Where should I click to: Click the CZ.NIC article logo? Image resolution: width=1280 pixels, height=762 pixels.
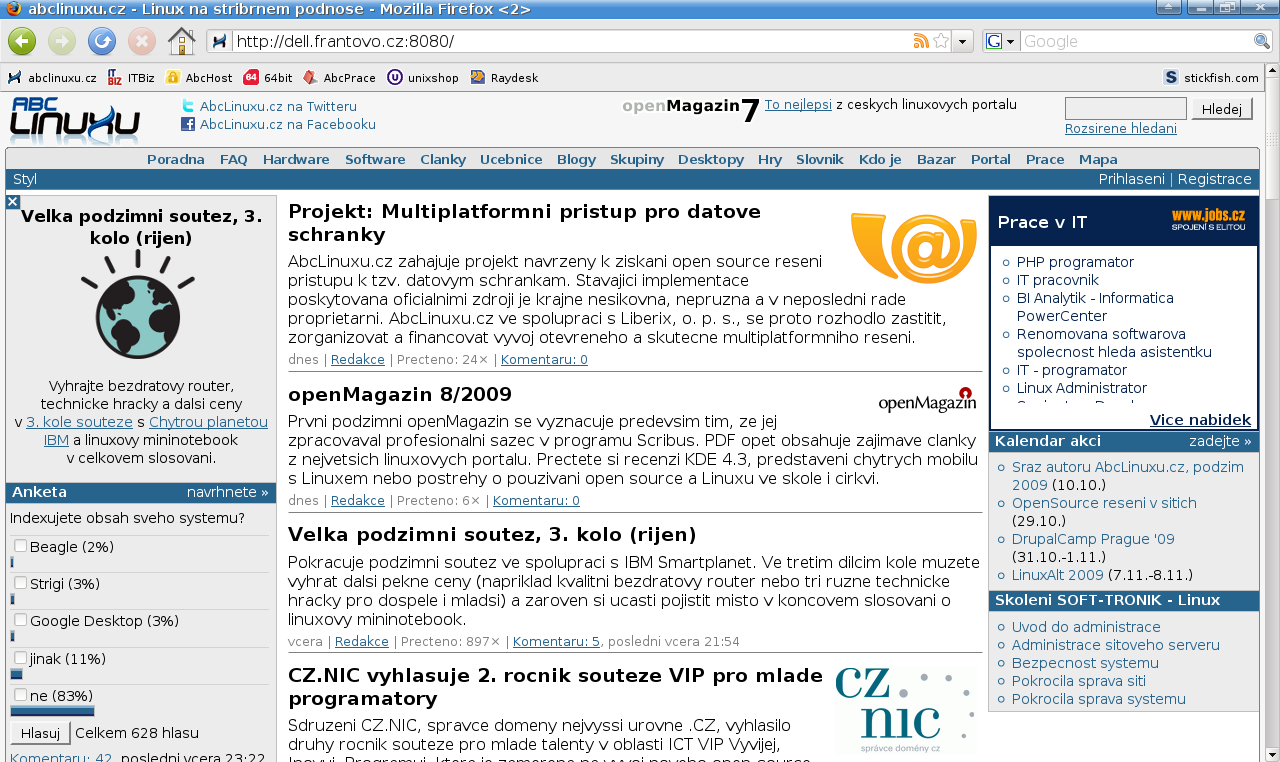(x=905, y=711)
